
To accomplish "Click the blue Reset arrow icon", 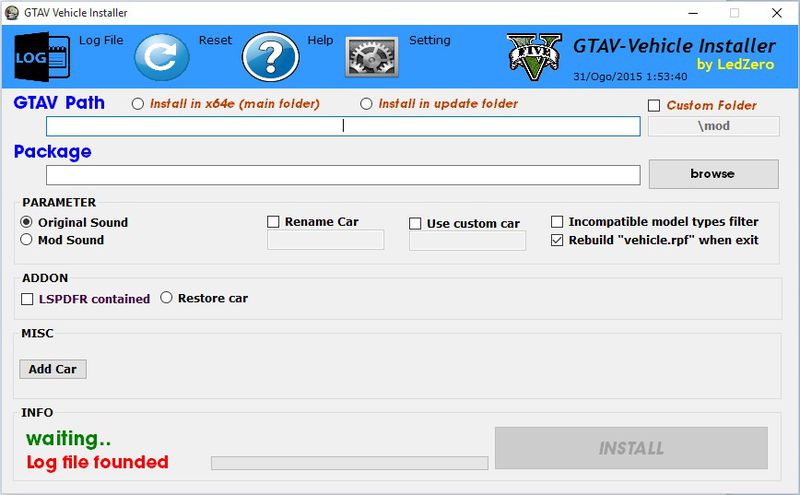I will coord(162,57).
